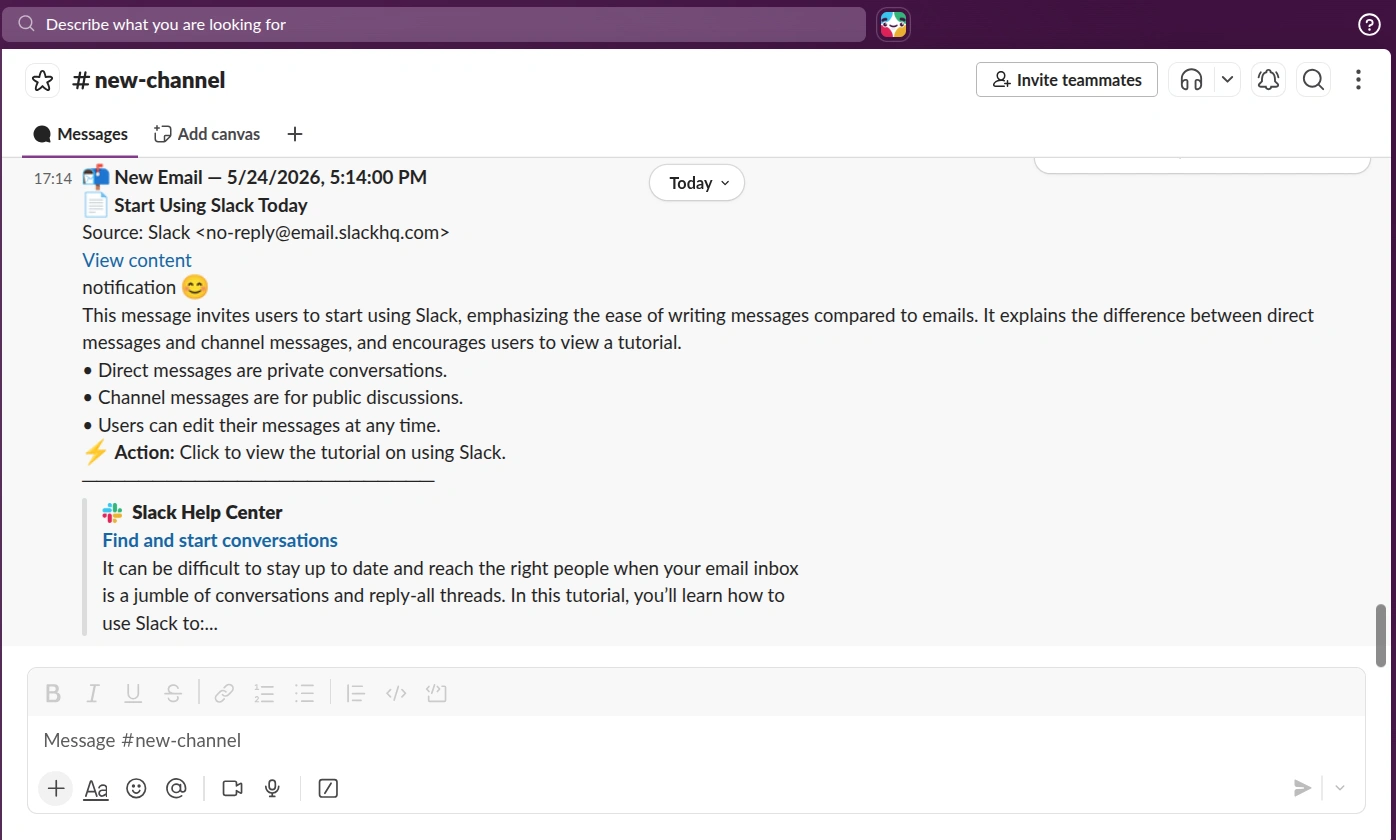Click the search bar at top
Viewport: 1396px width, 840px height.
coord(434,24)
